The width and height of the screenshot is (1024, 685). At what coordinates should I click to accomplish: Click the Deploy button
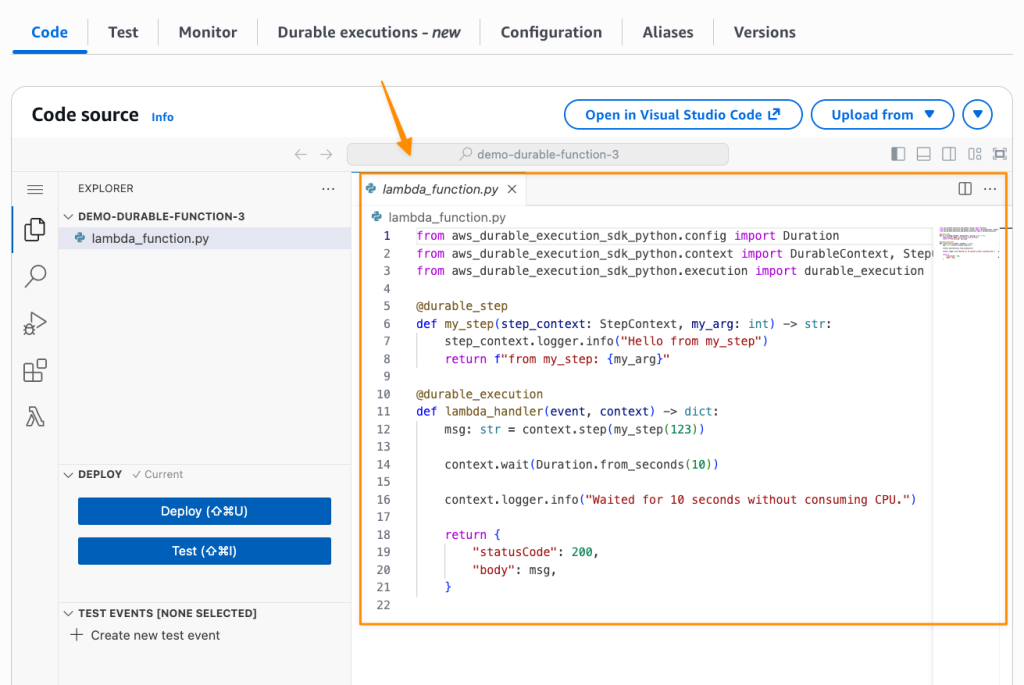tap(204, 511)
